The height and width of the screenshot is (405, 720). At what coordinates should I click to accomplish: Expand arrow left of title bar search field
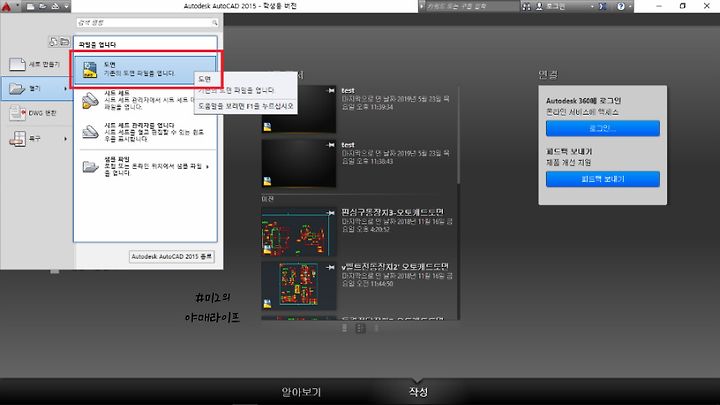pyautogui.click(x=422, y=6)
